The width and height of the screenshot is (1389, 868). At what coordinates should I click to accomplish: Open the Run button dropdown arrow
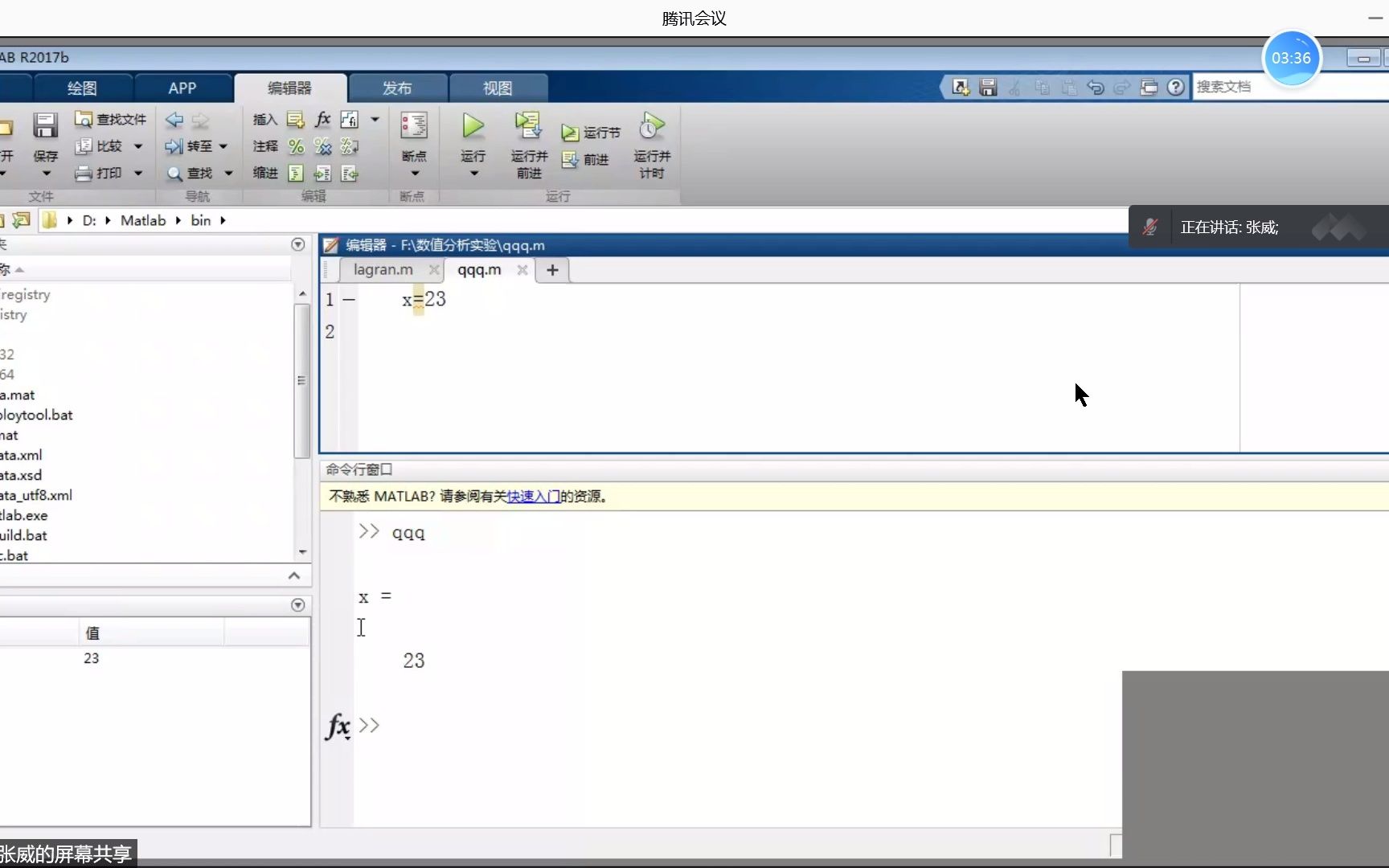click(473, 174)
